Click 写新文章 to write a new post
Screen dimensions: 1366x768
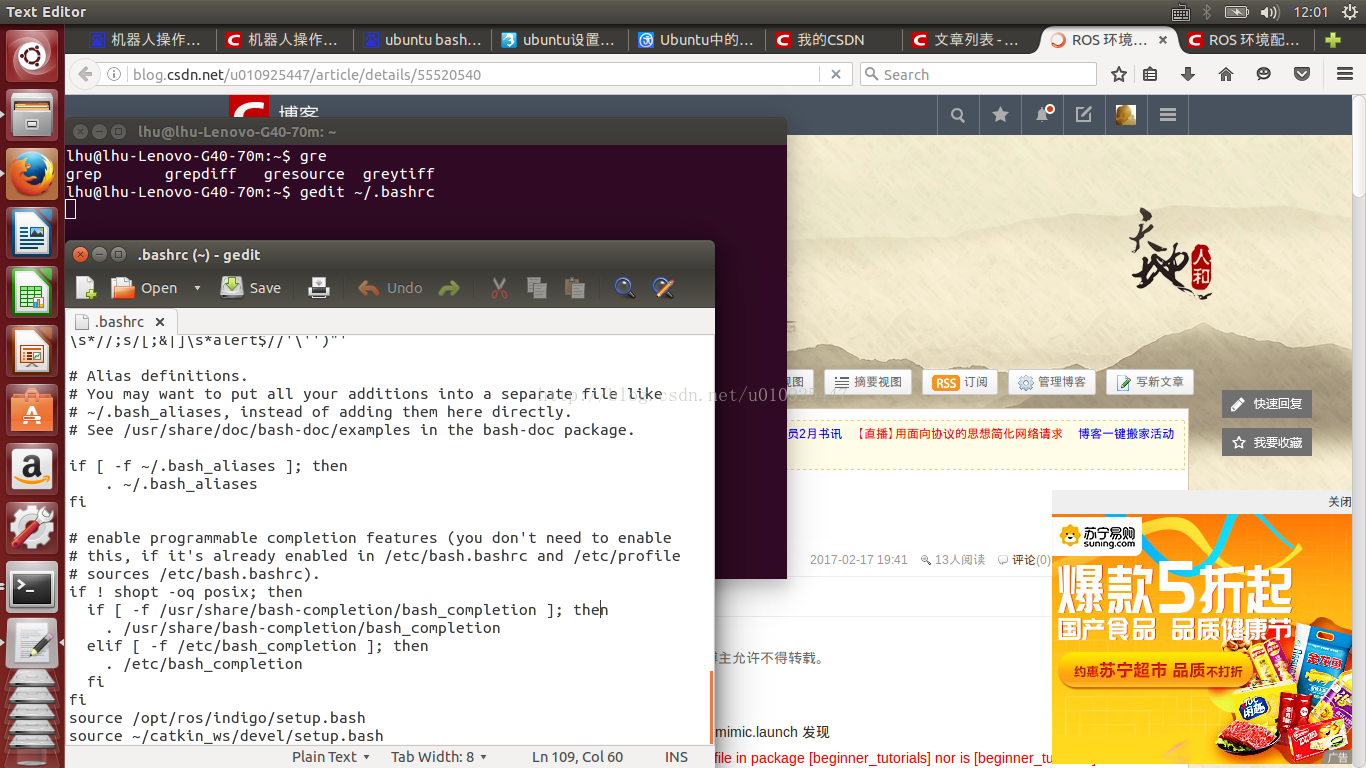[x=1150, y=382]
